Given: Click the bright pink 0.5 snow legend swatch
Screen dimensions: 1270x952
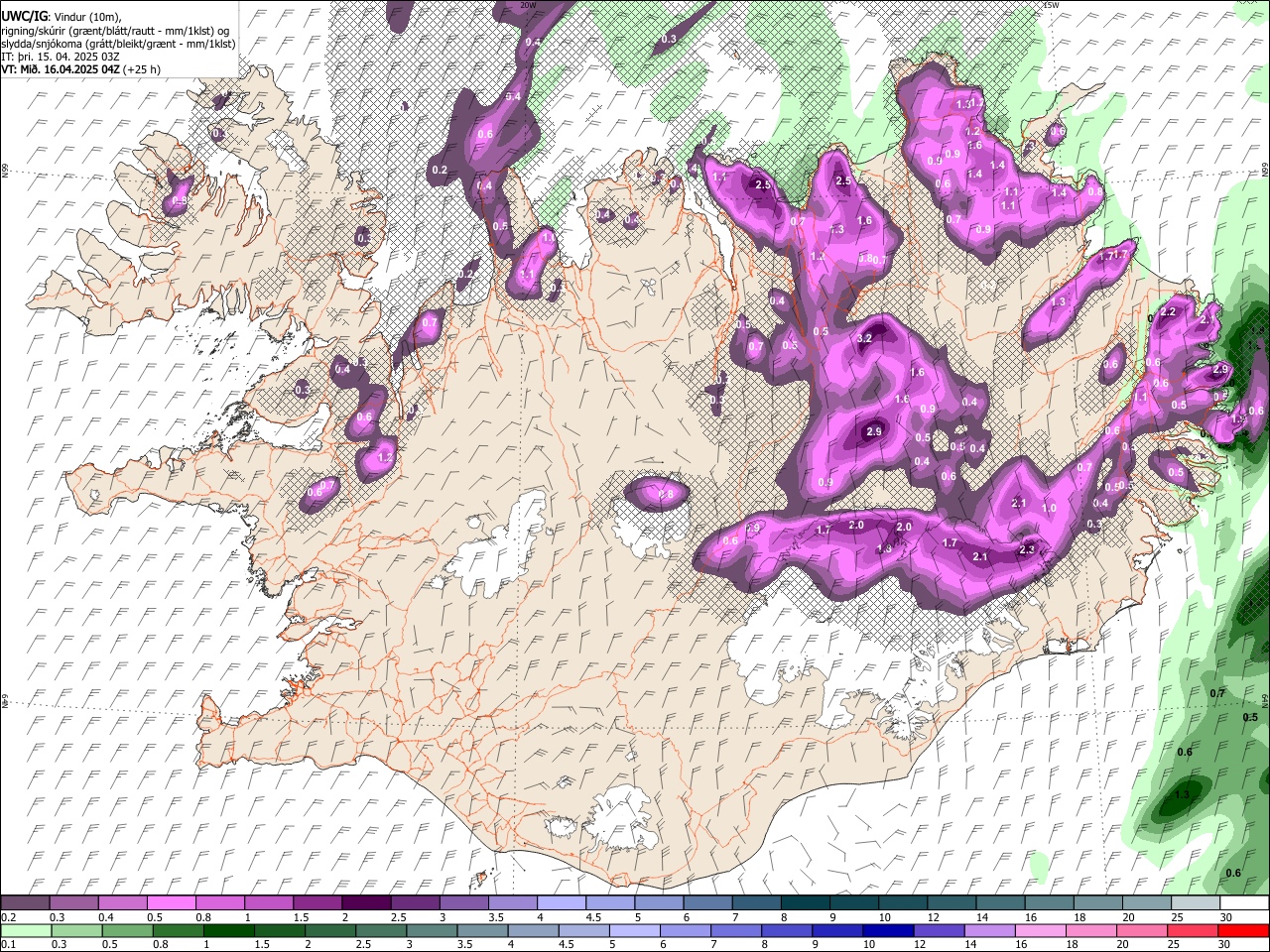Looking at the screenshot, I should click(x=172, y=903).
